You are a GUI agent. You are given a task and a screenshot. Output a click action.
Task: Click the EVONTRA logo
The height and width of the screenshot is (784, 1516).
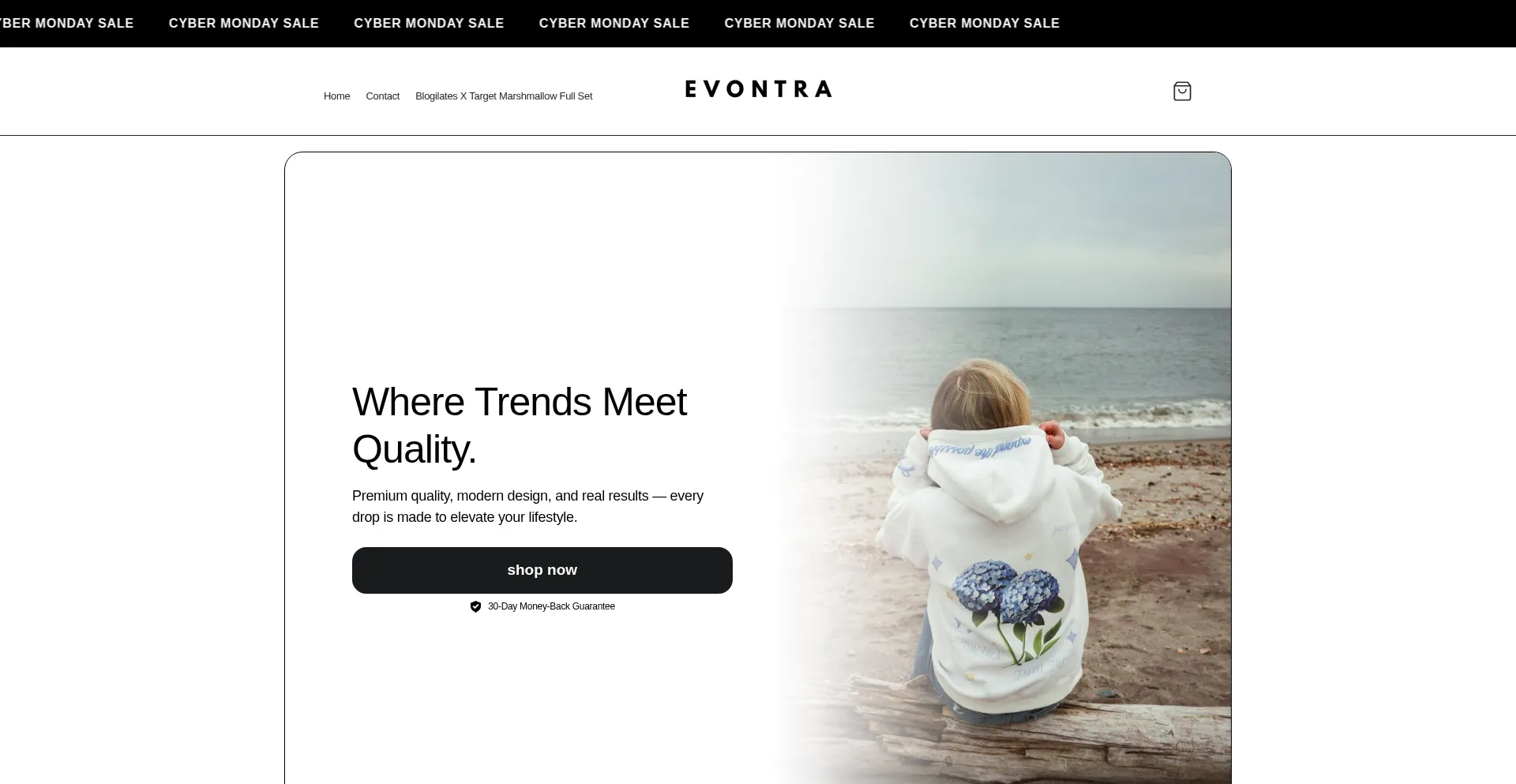point(758,88)
